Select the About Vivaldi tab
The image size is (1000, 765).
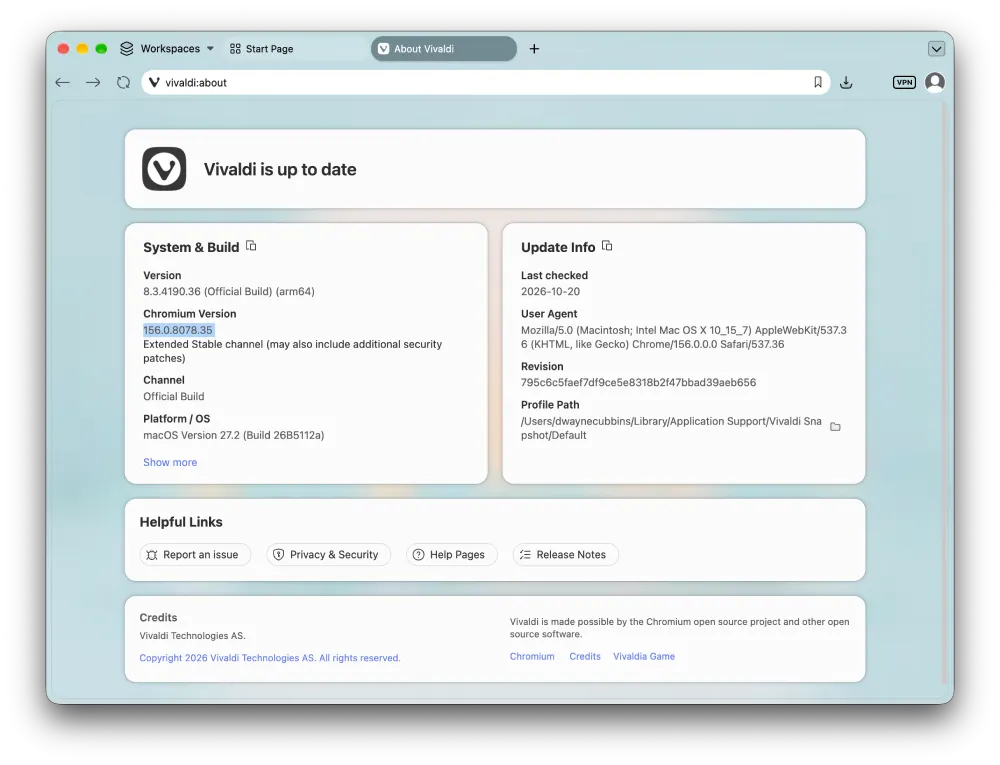pos(444,48)
